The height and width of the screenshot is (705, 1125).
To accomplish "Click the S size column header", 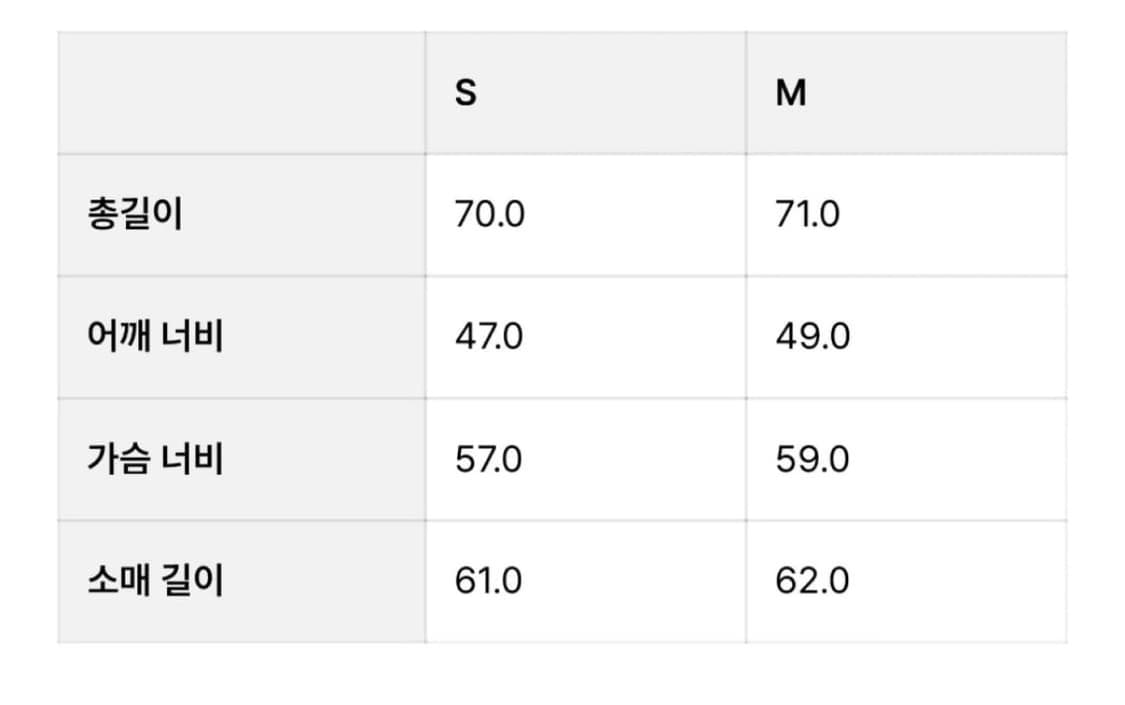I will pyautogui.click(x=466, y=93).
